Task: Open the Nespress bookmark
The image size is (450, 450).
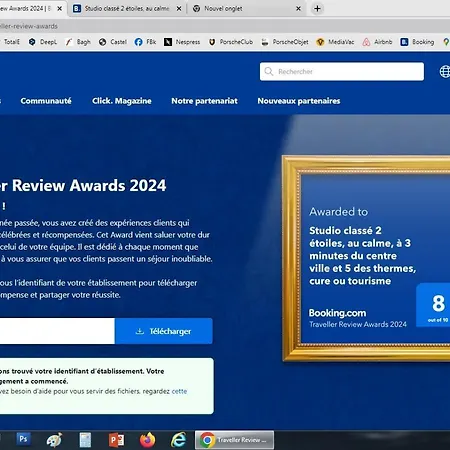Action: coord(182,42)
